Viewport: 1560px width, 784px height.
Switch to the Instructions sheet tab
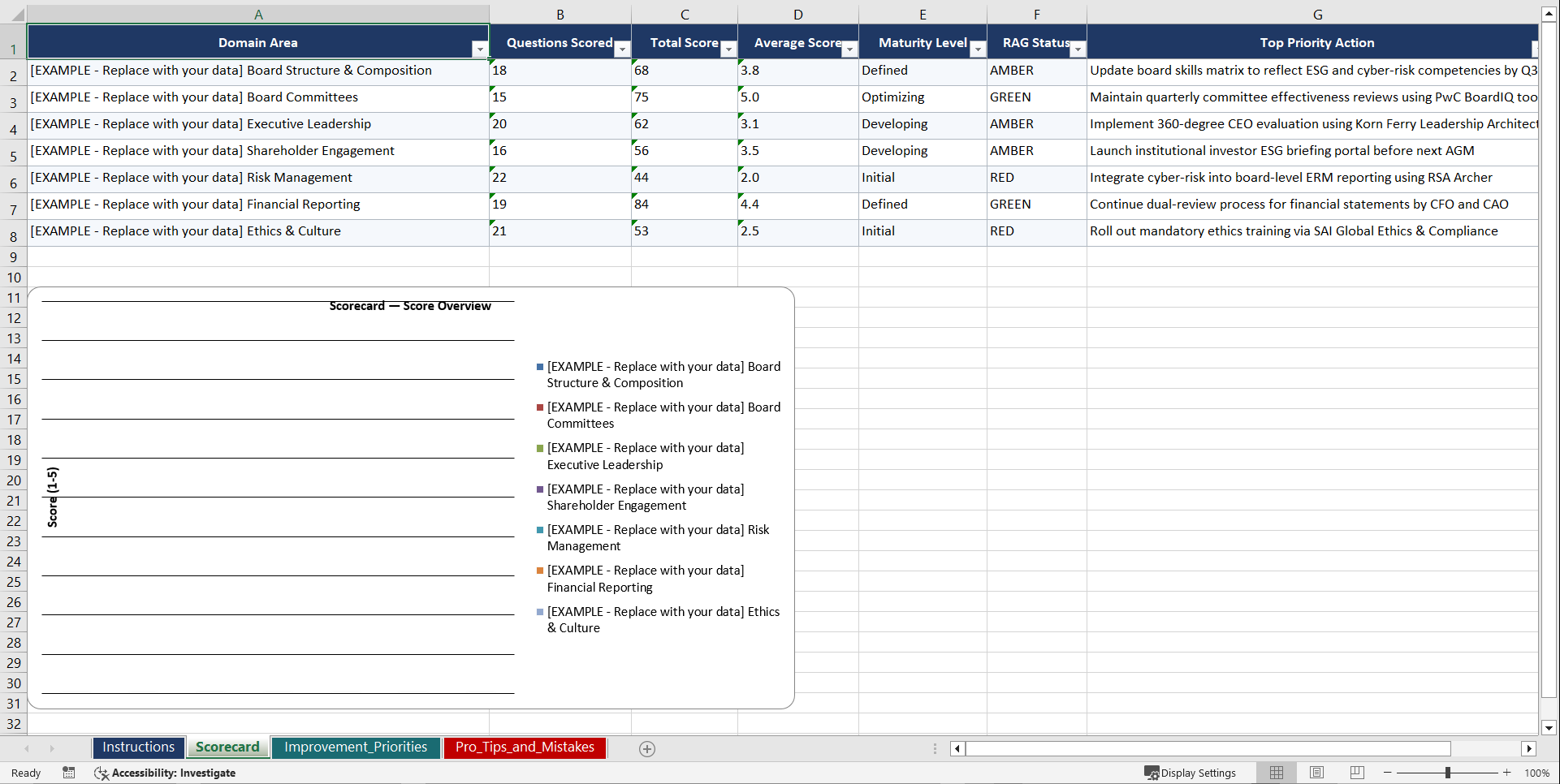tap(138, 747)
